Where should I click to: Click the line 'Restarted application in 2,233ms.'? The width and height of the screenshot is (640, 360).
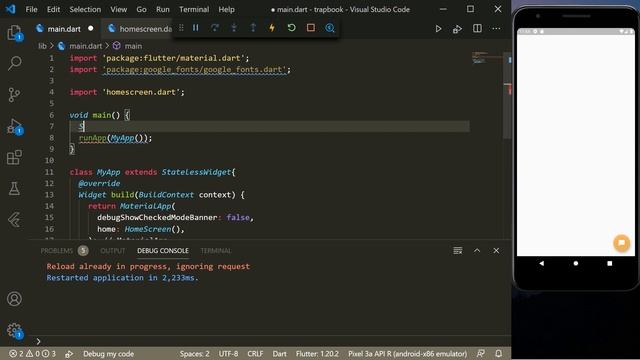tap(122, 278)
